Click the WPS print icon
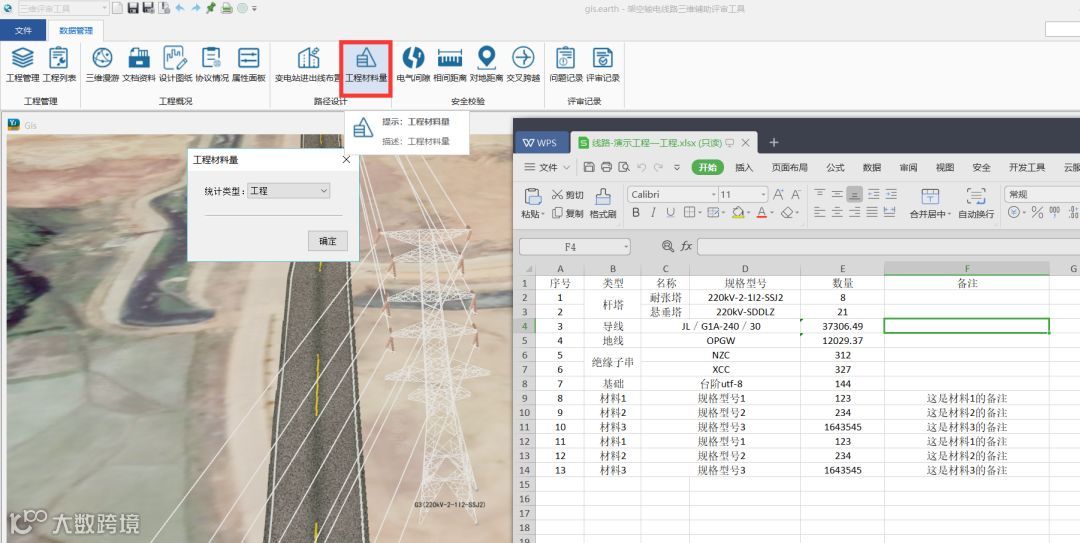 point(606,167)
